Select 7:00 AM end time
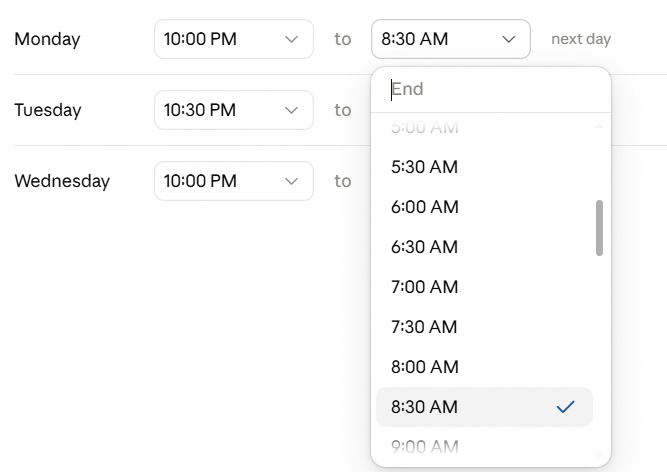667x472 pixels. coord(485,287)
